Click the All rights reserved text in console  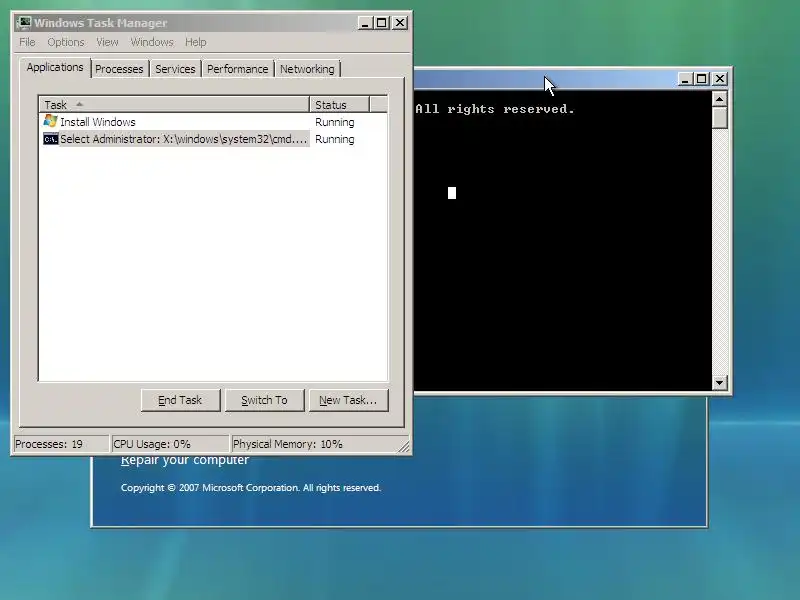tap(495, 109)
